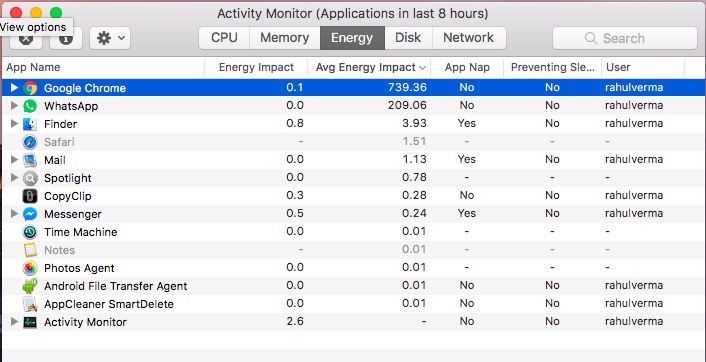Select AppCleaner SmartDelete row name
This screenshot has height=362, width=706.
[x=109, y=304]
